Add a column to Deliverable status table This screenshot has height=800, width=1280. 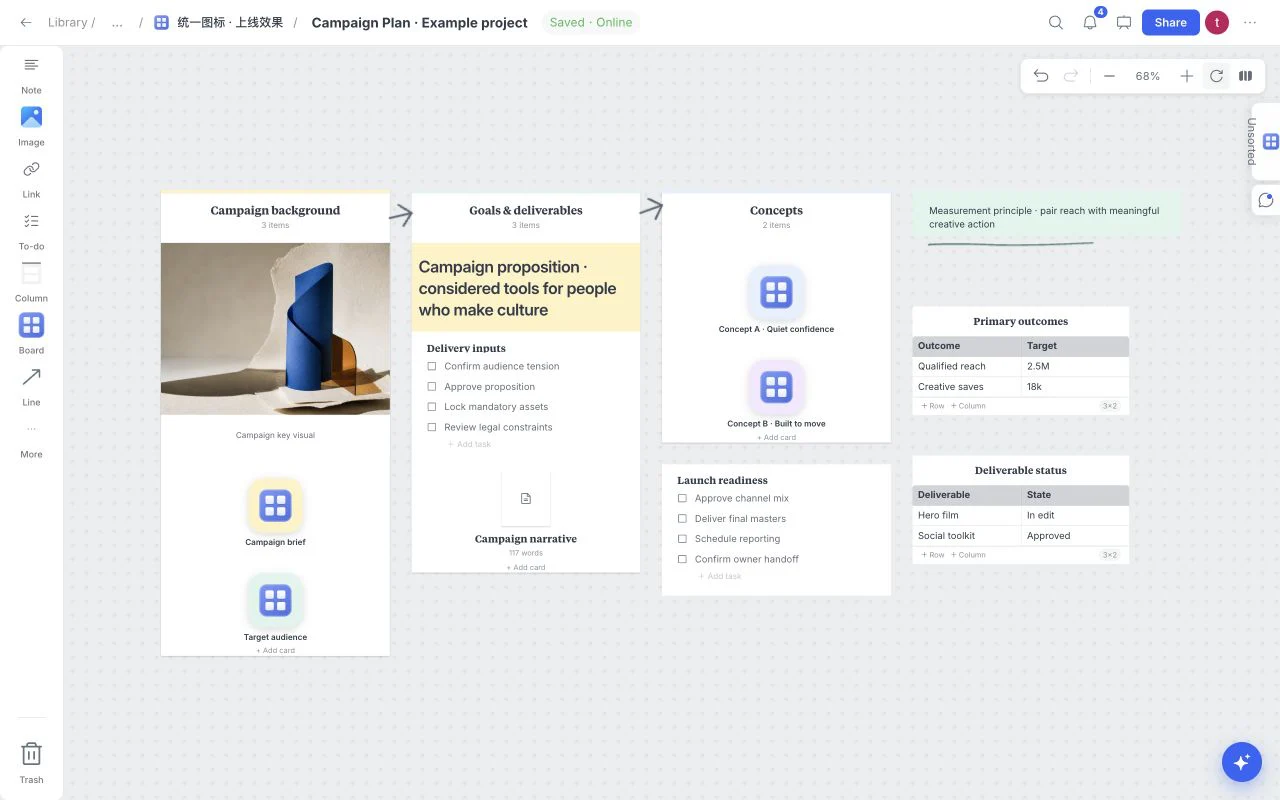968,555
